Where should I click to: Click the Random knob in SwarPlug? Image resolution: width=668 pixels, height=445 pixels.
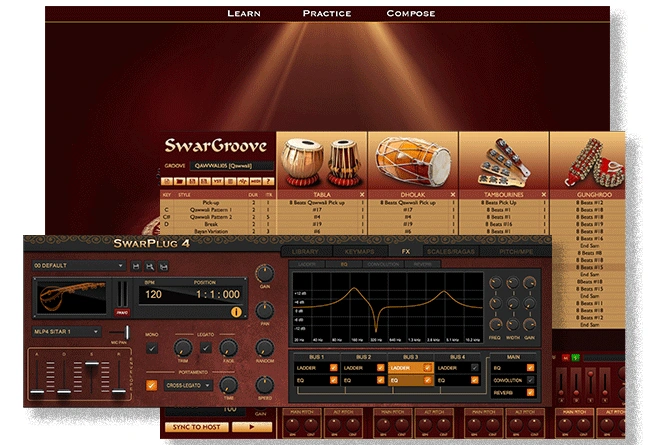[x=264, y=348]
